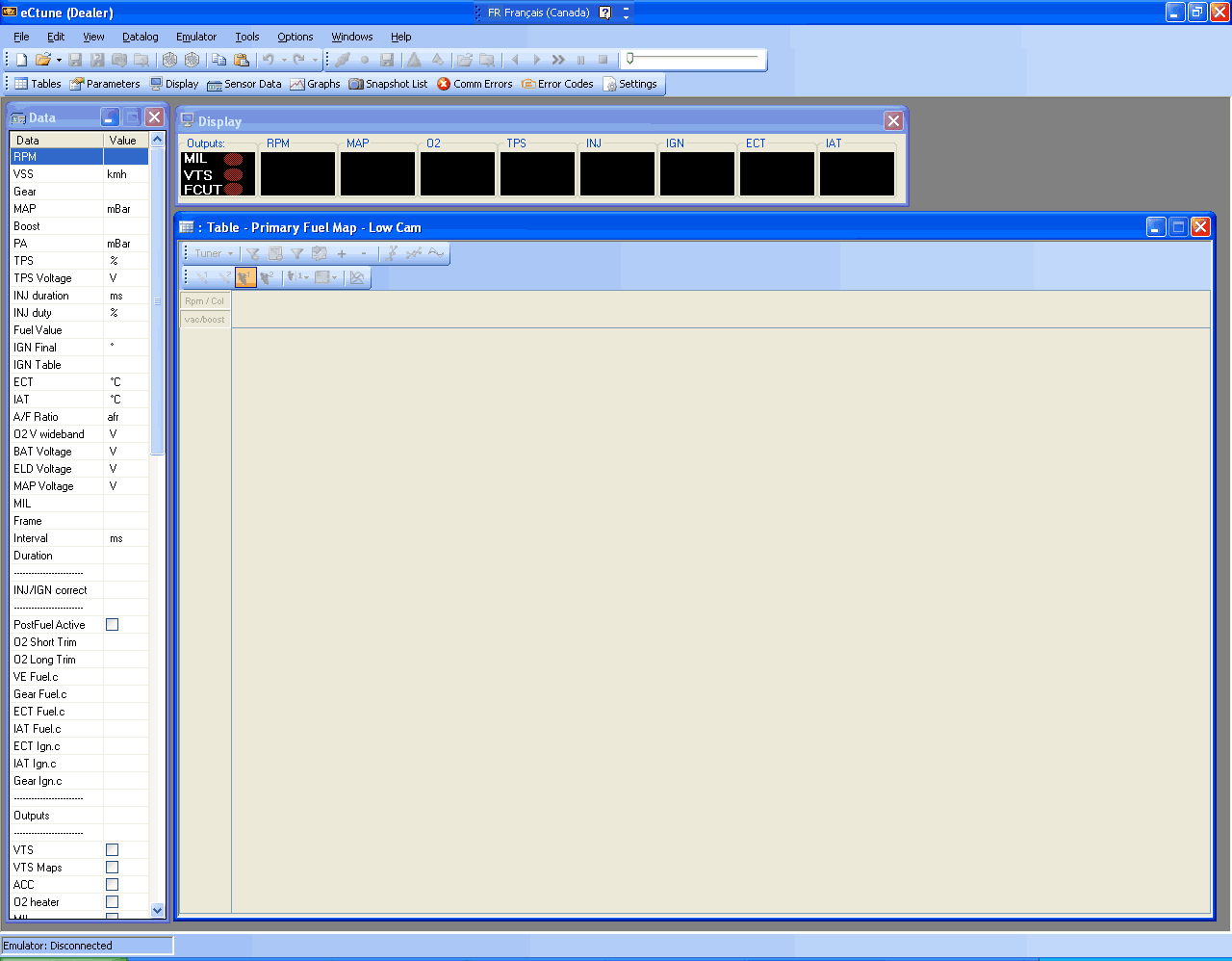Click the minus decrease icon in table toolbar

364,254
